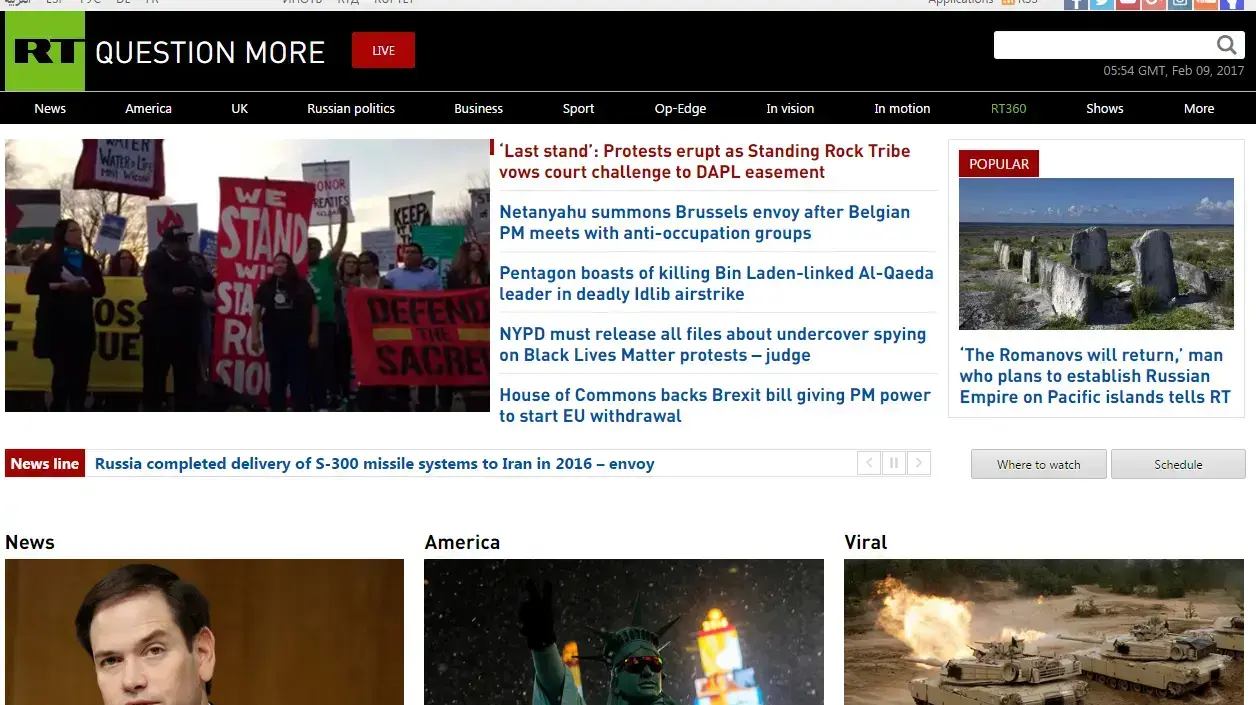Viewport: 1256px width, 705px height.
Task: Open NYPD Black Lives Matter files story
Action: (713, 344)
